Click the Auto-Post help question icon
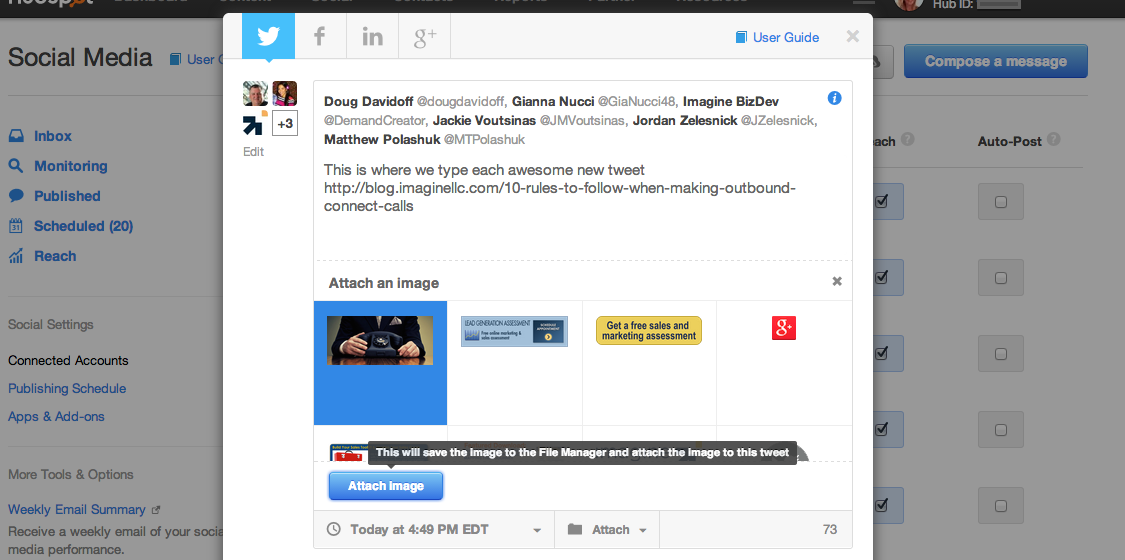 [x=1054, y=139]
